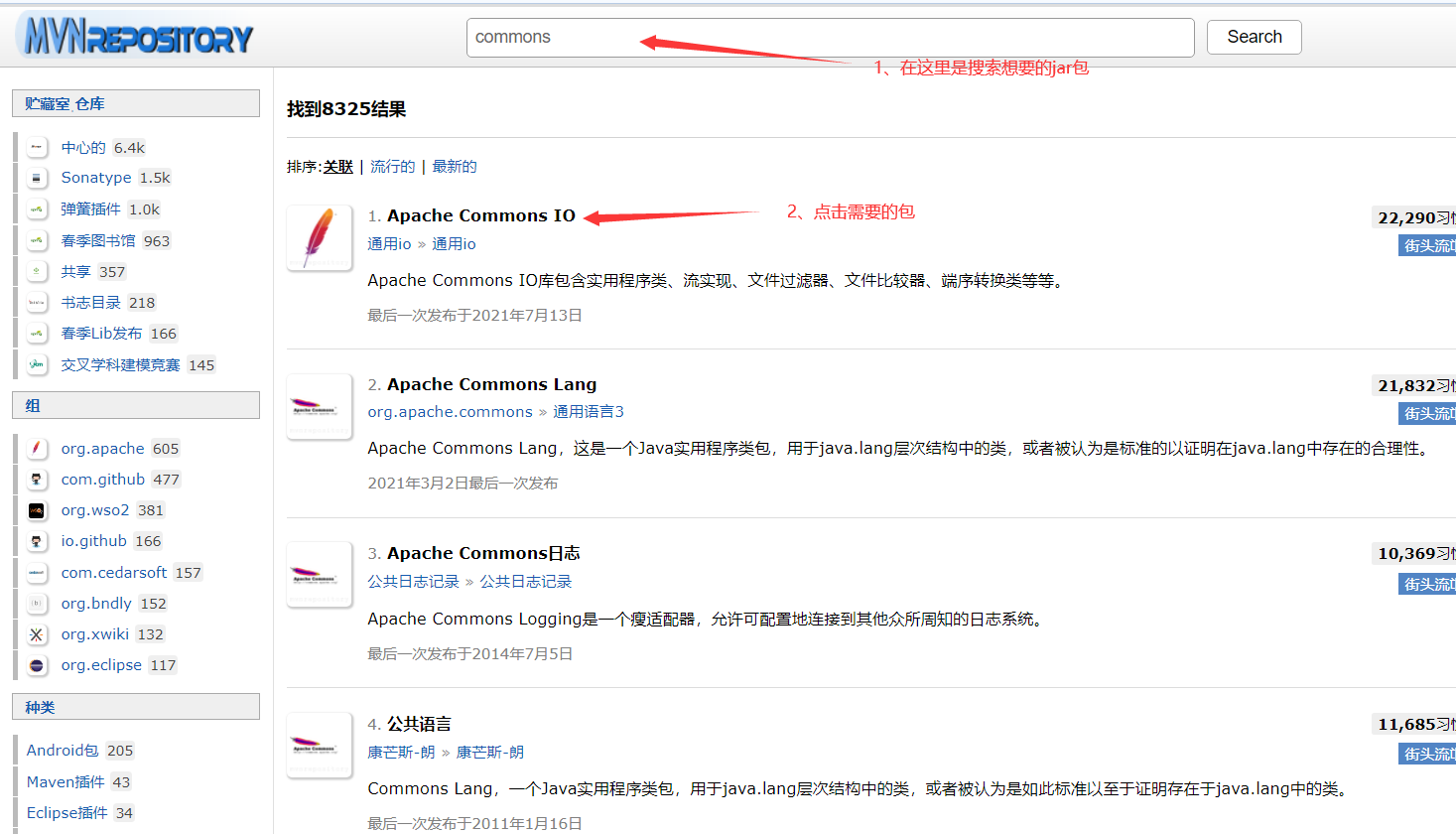This screenshot has height=834, width=1456.
Task: Click the search box containing commons
Action: point(830,37)
